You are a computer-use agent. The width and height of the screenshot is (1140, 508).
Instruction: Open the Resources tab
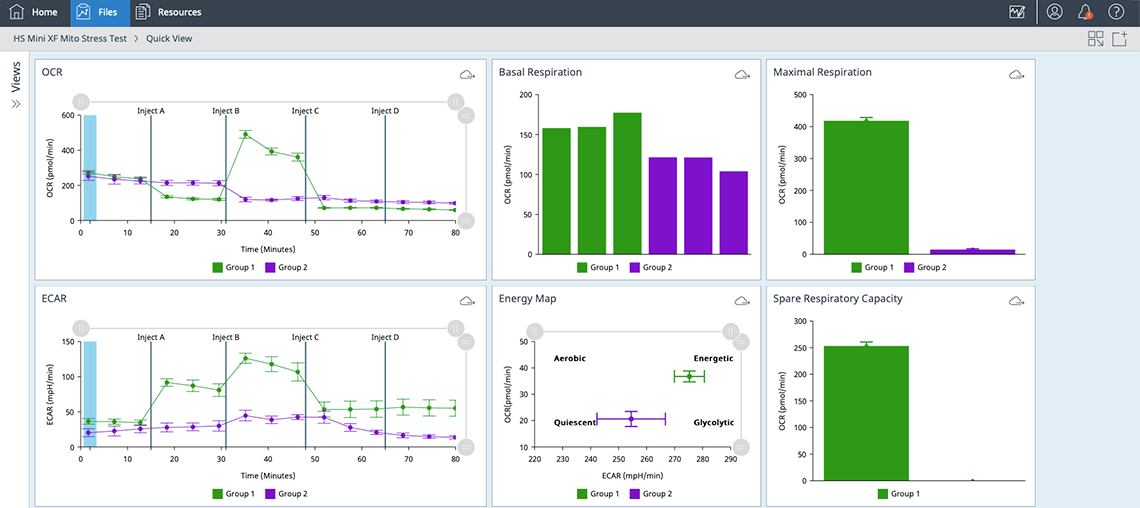[168, 13]
